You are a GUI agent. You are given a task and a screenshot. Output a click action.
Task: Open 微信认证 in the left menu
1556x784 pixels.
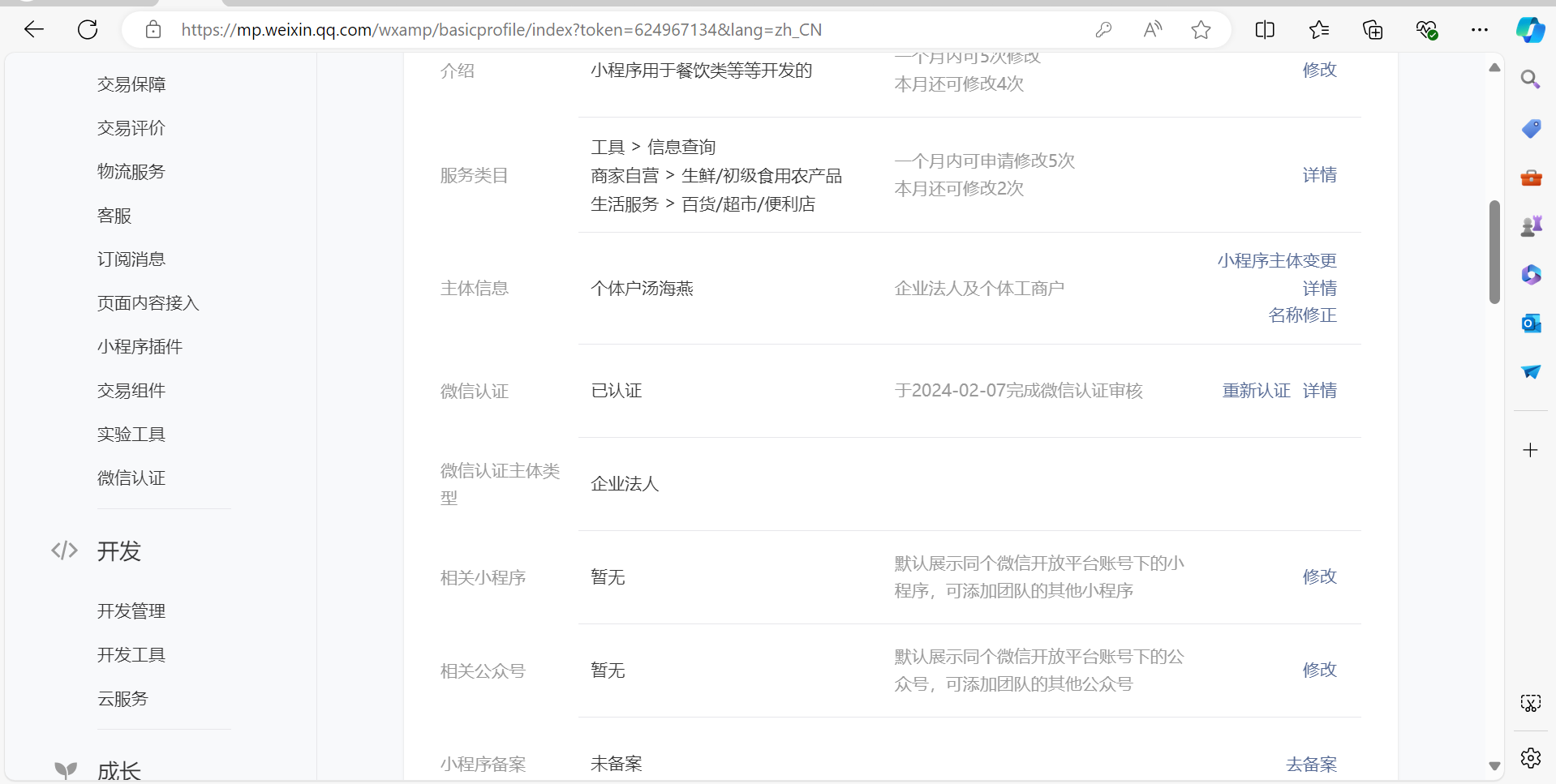pos(131,478)
